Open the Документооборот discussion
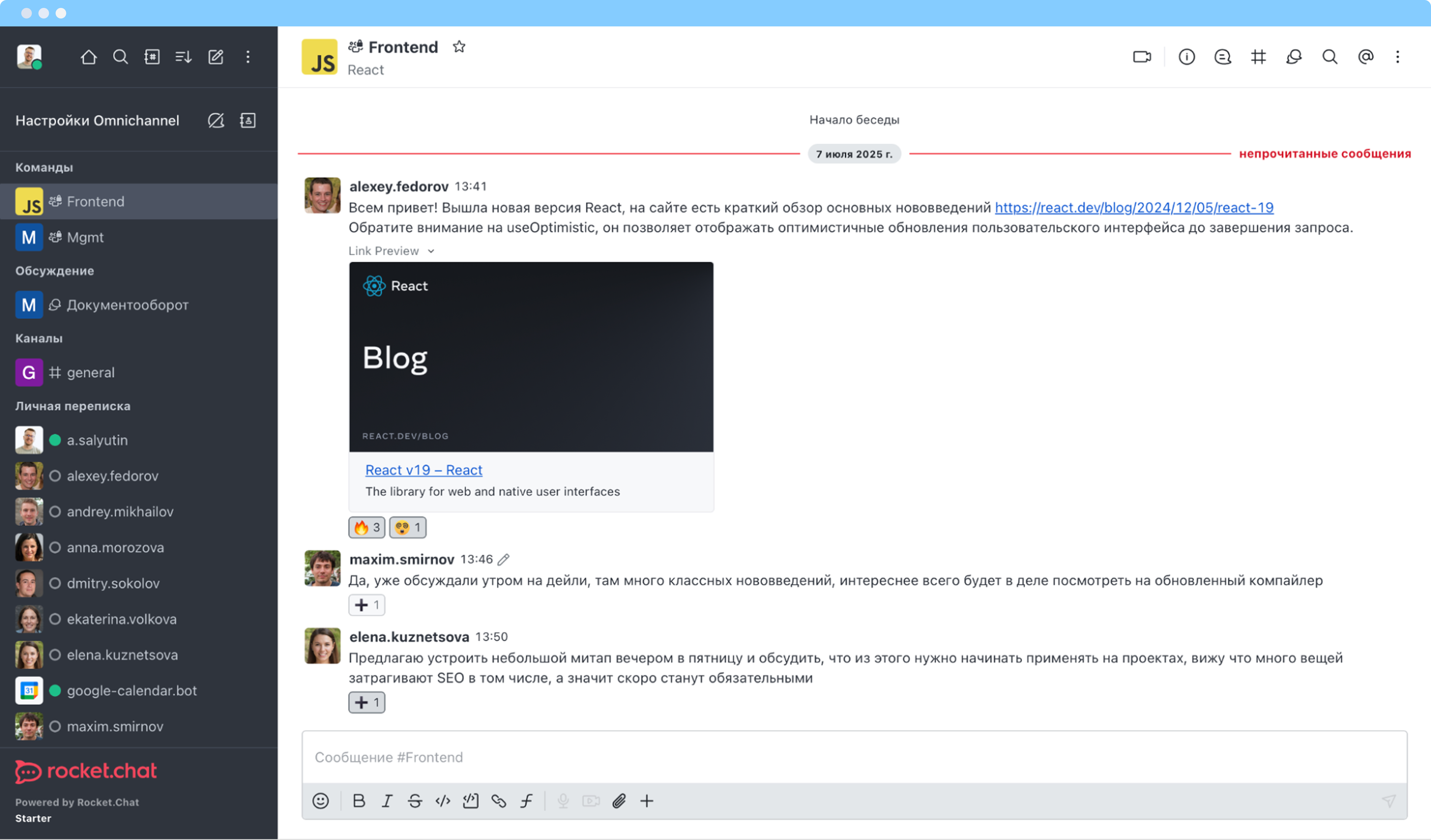 [x=138, y=305]
